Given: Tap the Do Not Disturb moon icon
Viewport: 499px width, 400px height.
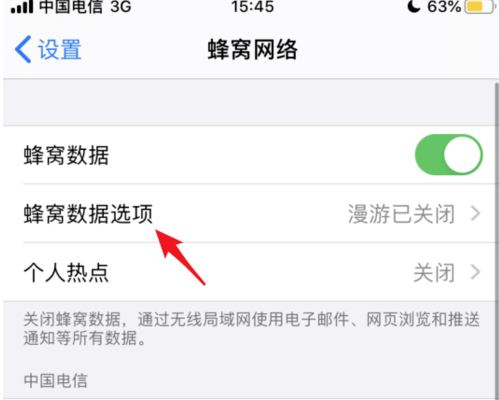Looking at the screenshot, I should click(414, 6).
